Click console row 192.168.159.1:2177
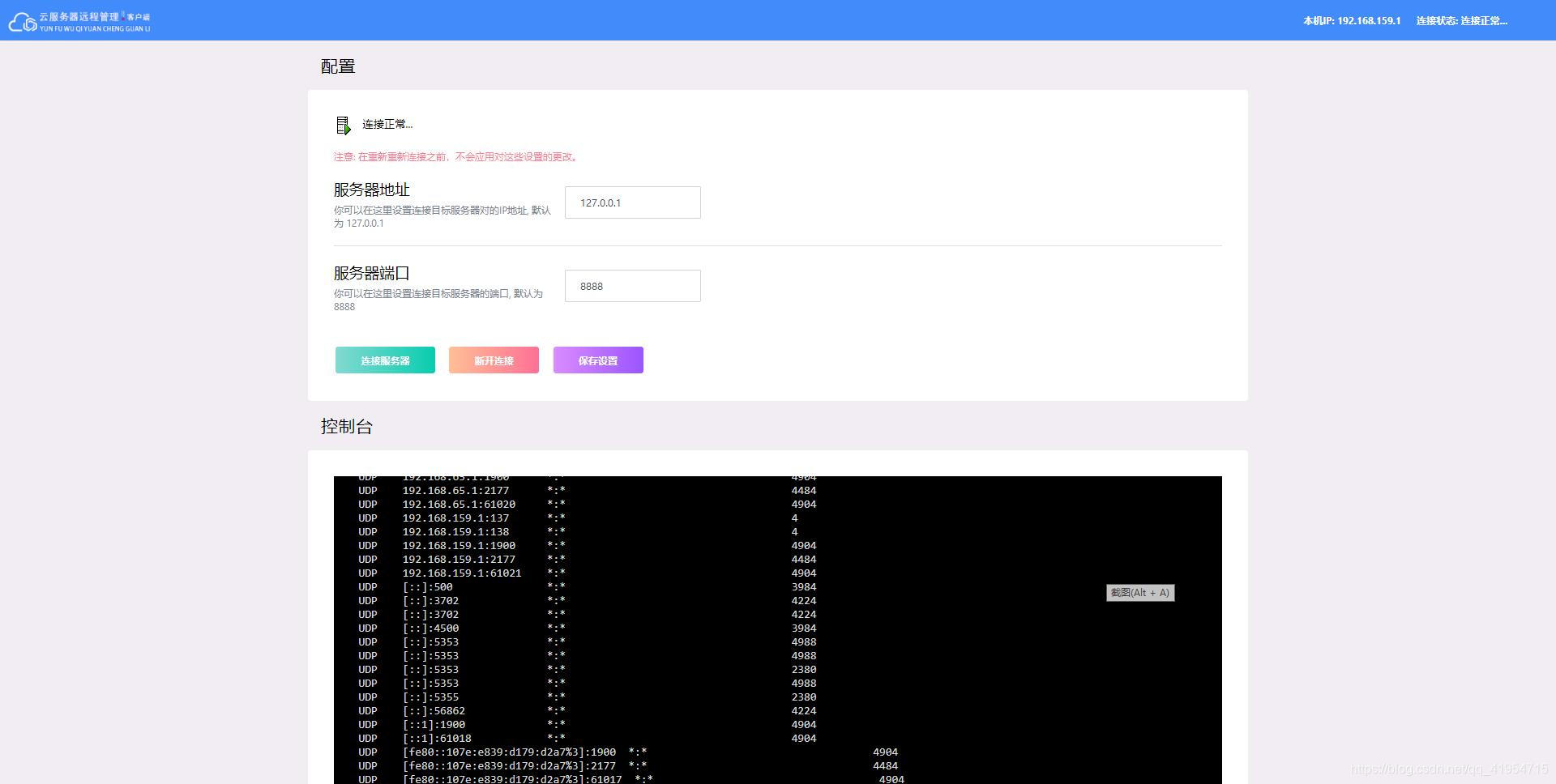 pyautogui.click(x=588, y=560)
